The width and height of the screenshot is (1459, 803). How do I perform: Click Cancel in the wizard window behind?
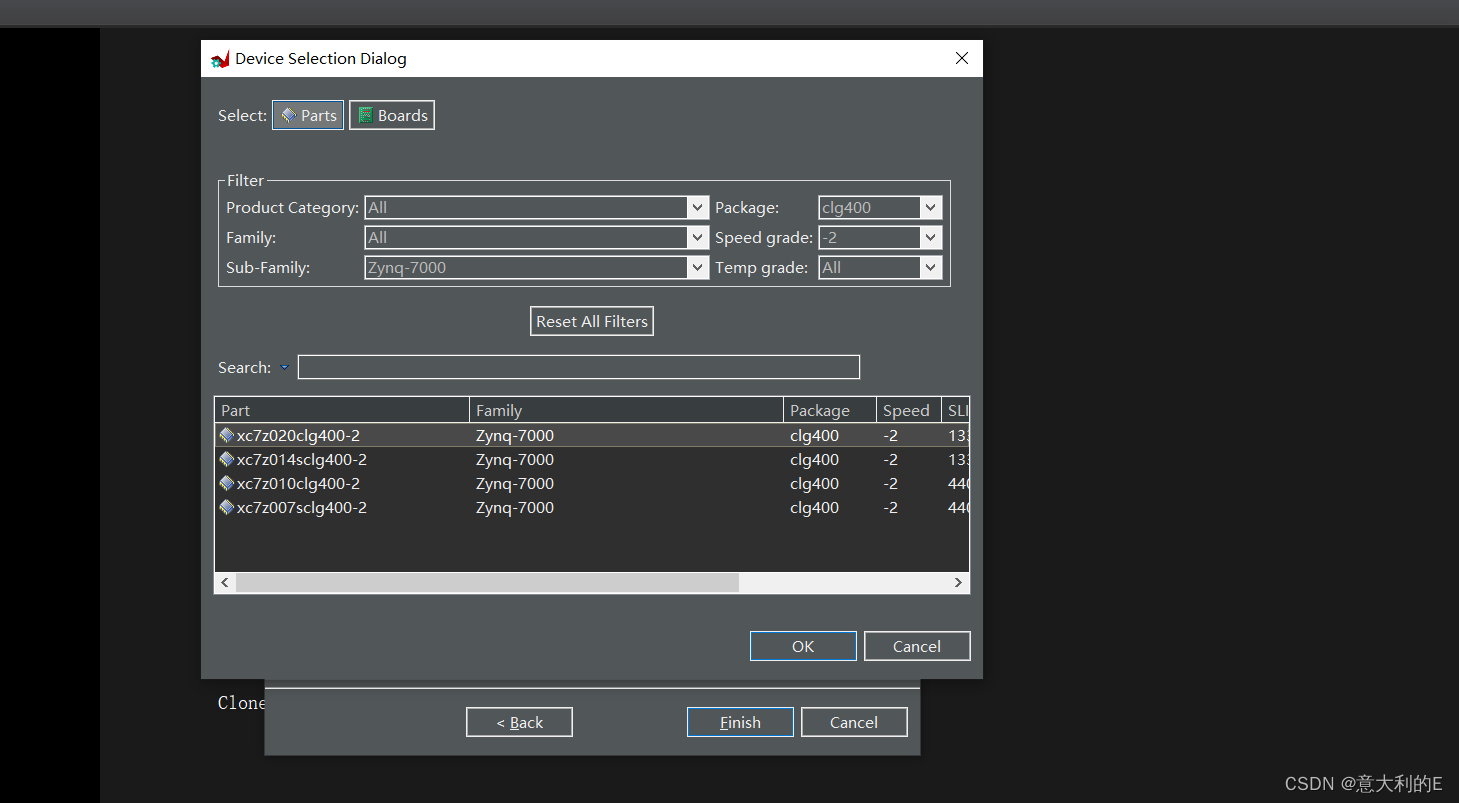tap(854, 722)
